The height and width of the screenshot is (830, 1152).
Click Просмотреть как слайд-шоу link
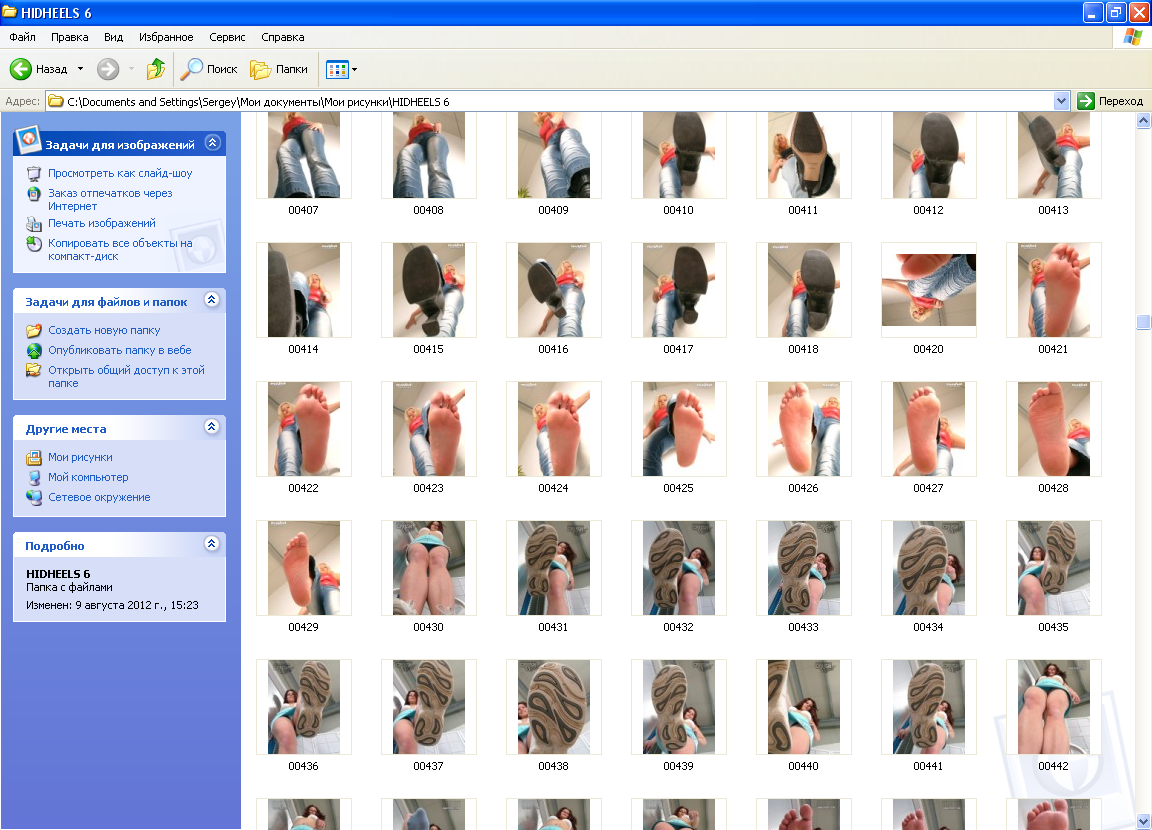pos(120,173)
